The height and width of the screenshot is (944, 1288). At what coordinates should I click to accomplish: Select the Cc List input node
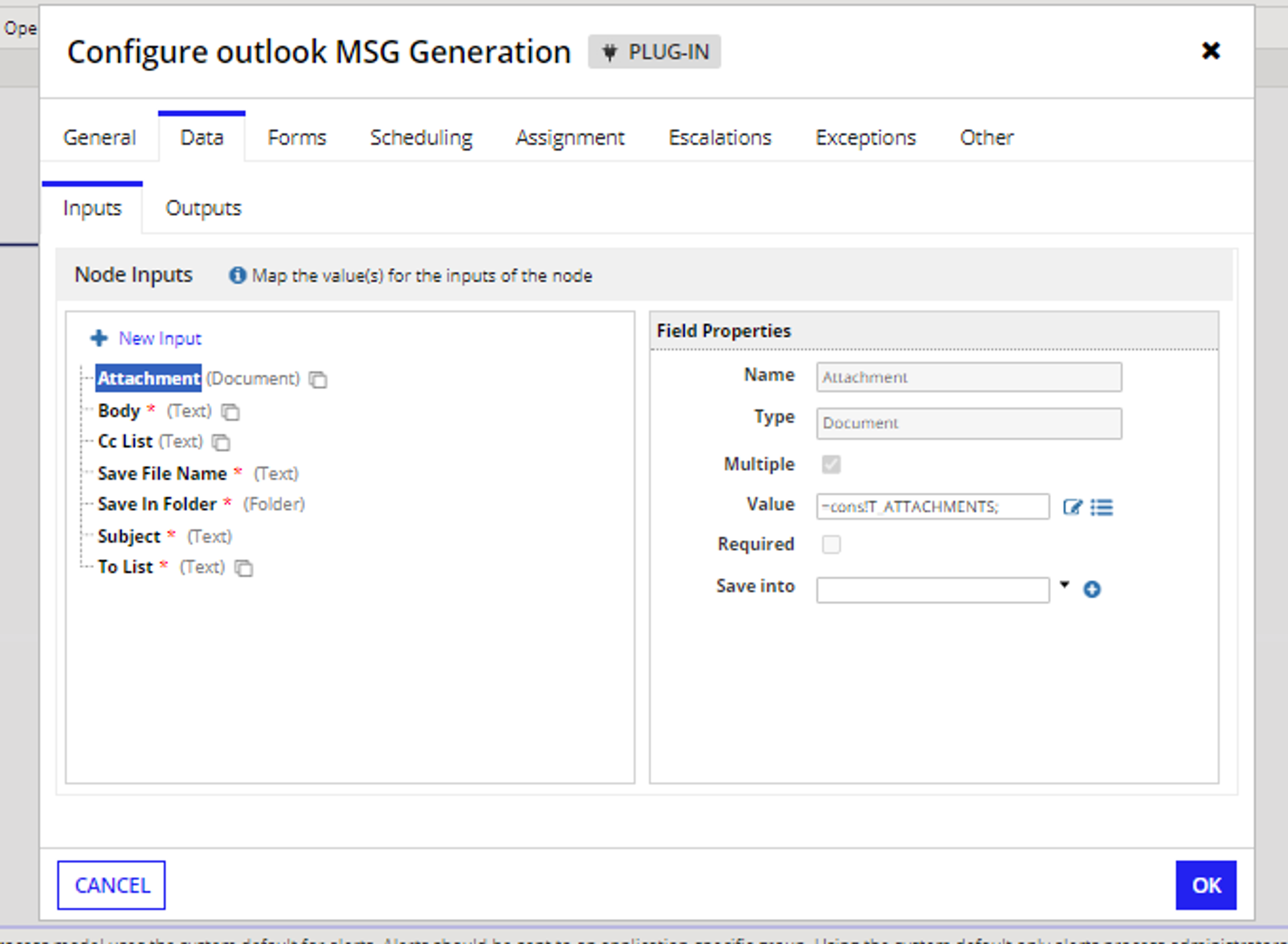pos(125,442)
